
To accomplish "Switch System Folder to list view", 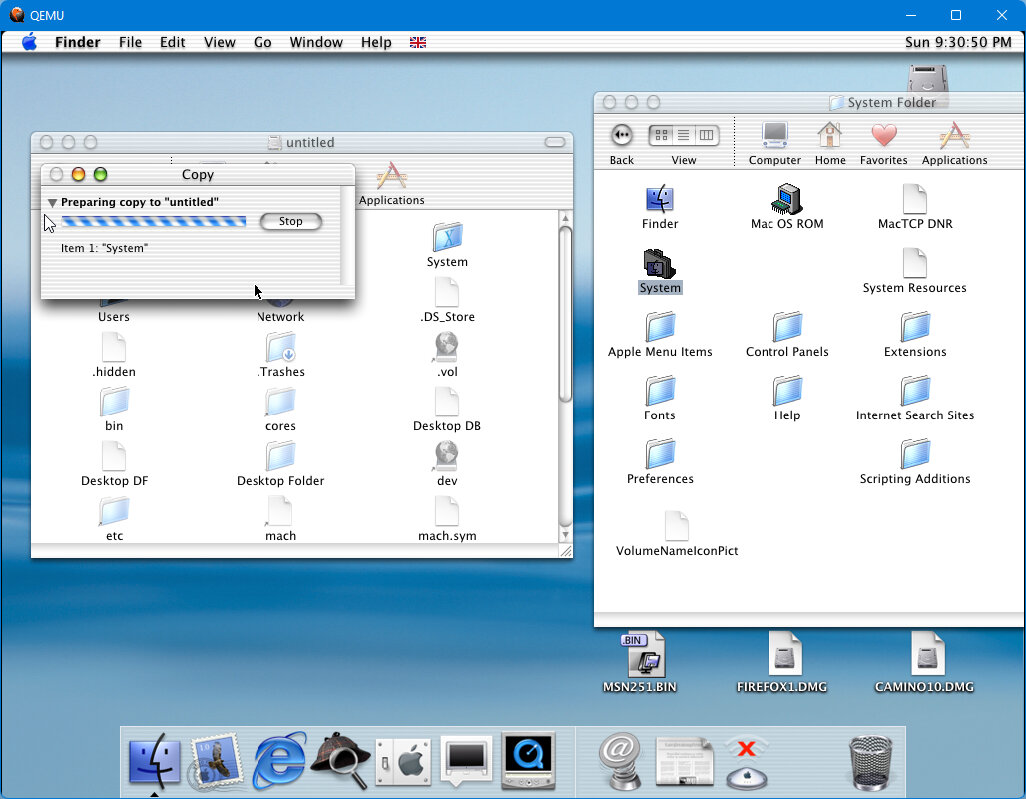I will click(684, 135).
